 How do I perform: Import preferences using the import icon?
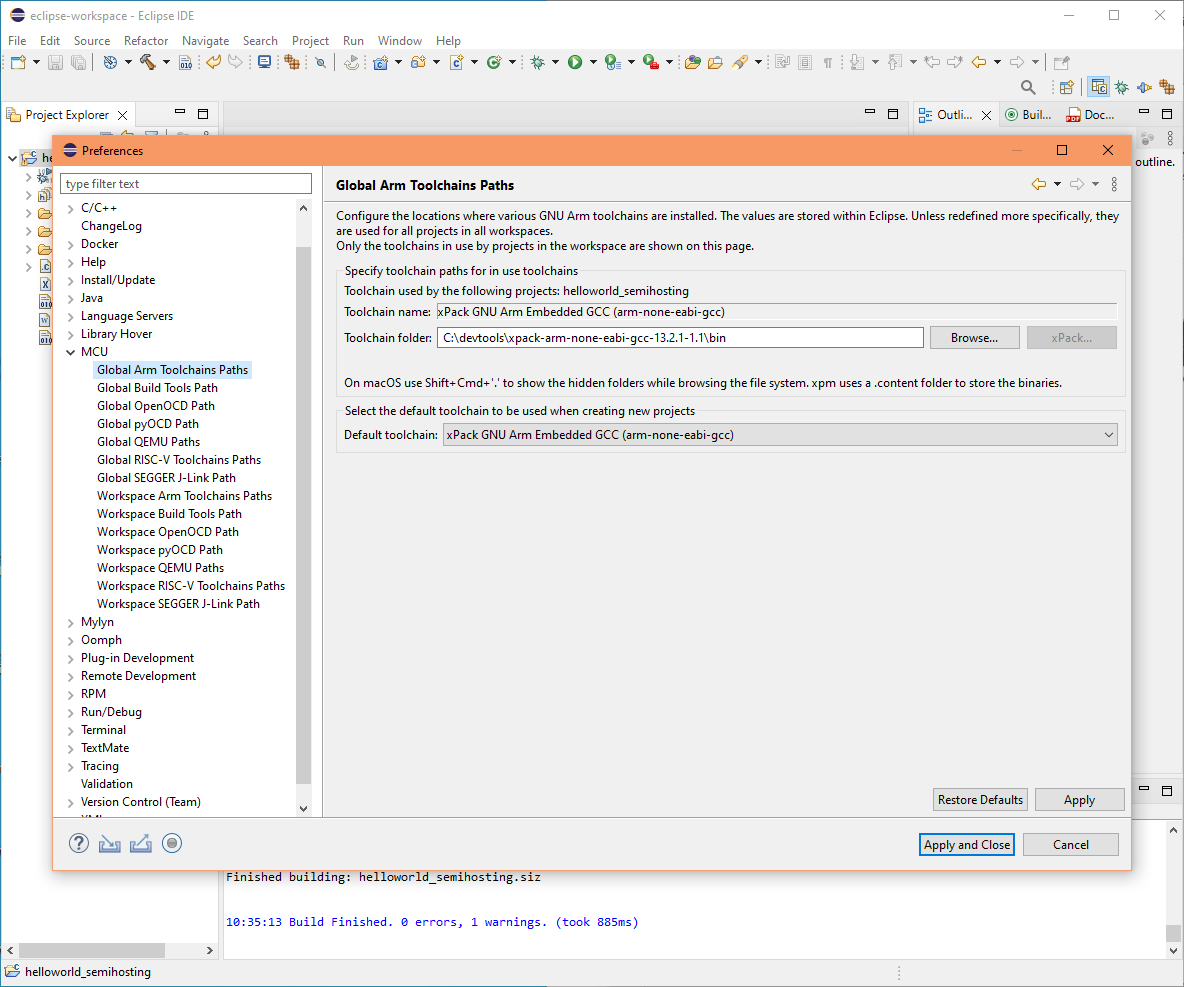pyautogui.click(x=109, y=843)
